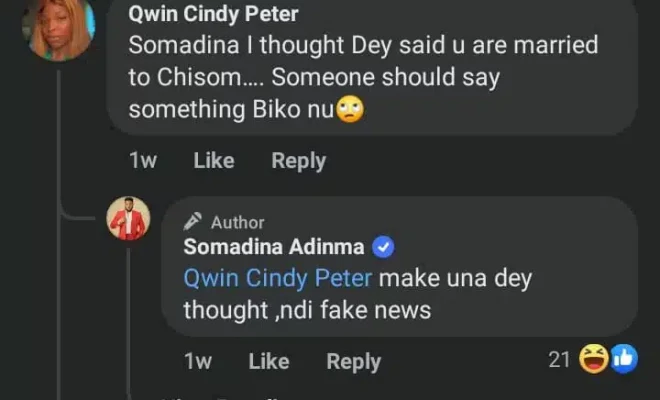Open Somadina Adinma's profile name link
The width and height of the screenshot is (660, 400).
[260, 248]
